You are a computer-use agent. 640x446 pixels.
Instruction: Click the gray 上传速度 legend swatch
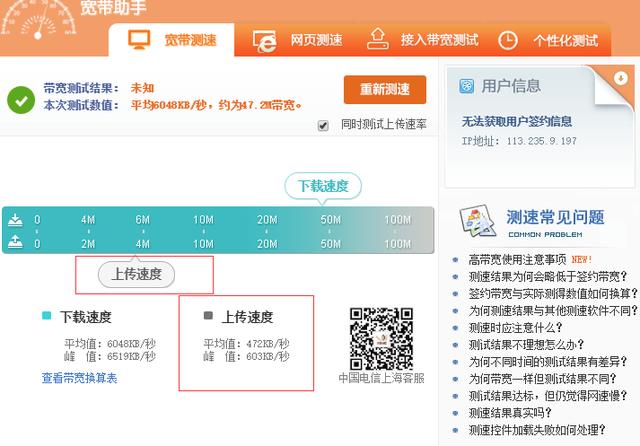click(208, 315)
